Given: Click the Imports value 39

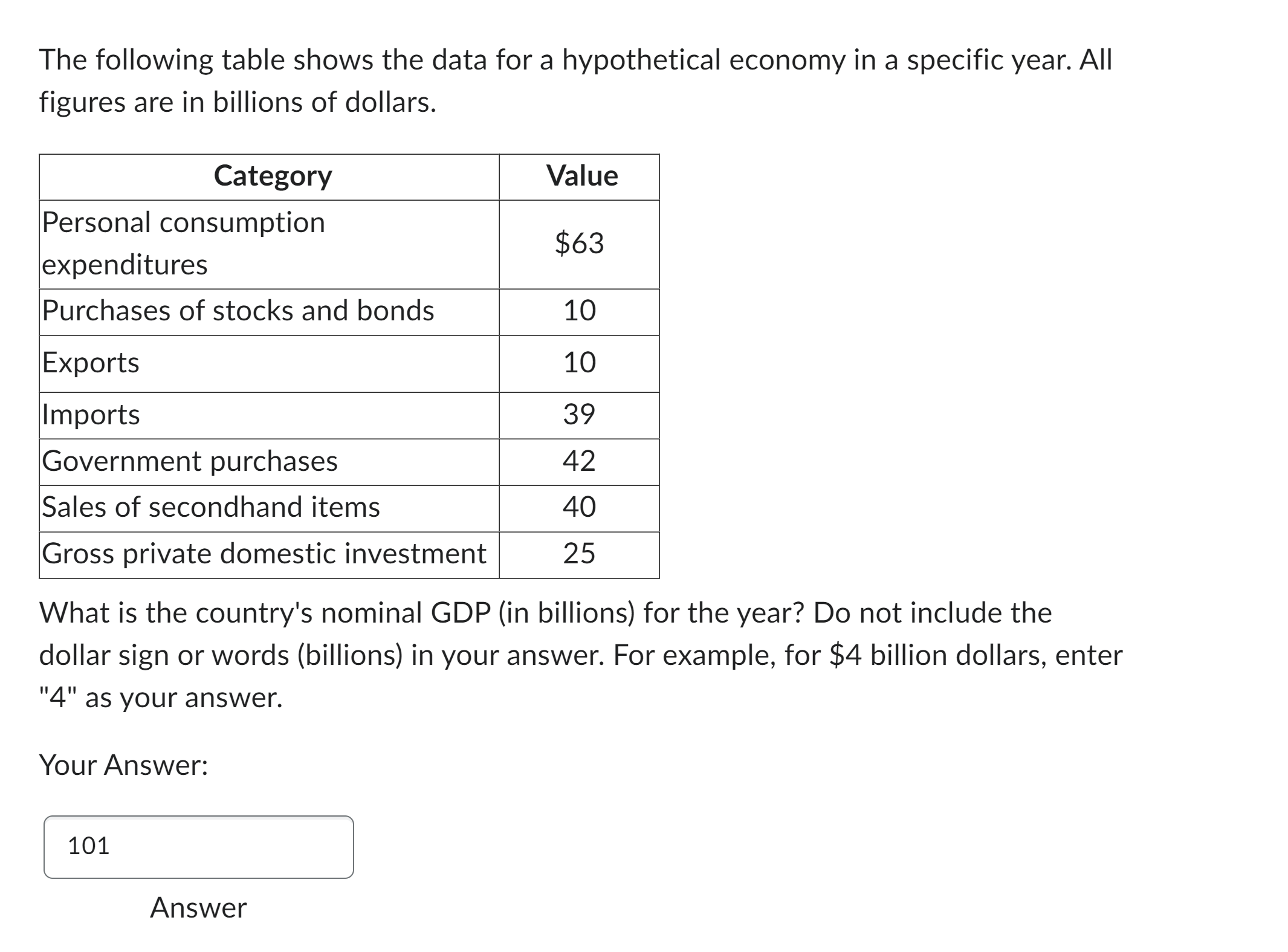Looking at the screenshot, I should pos(581,415).
